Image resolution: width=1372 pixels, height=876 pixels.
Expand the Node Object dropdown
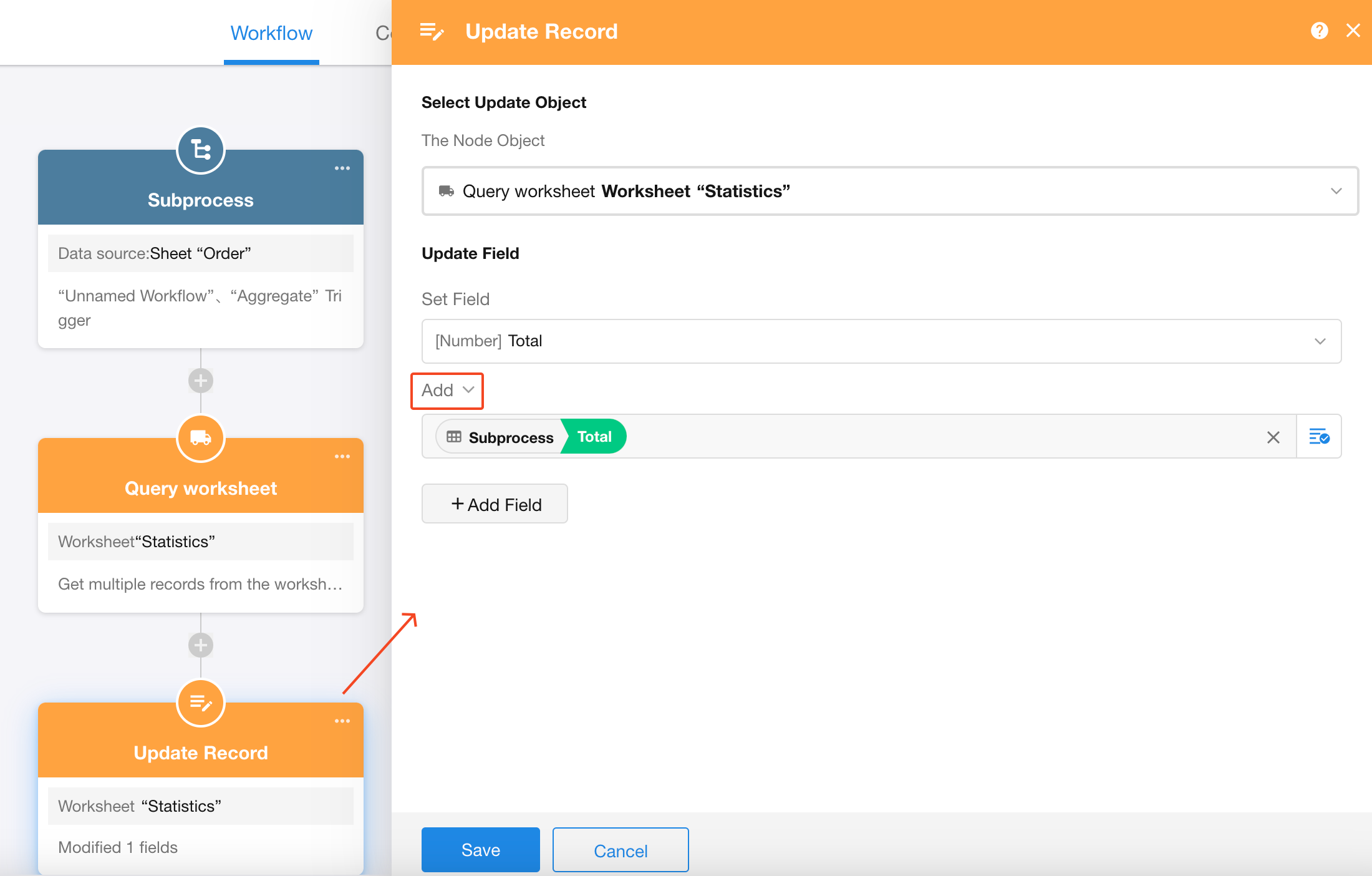click(889, 191)
